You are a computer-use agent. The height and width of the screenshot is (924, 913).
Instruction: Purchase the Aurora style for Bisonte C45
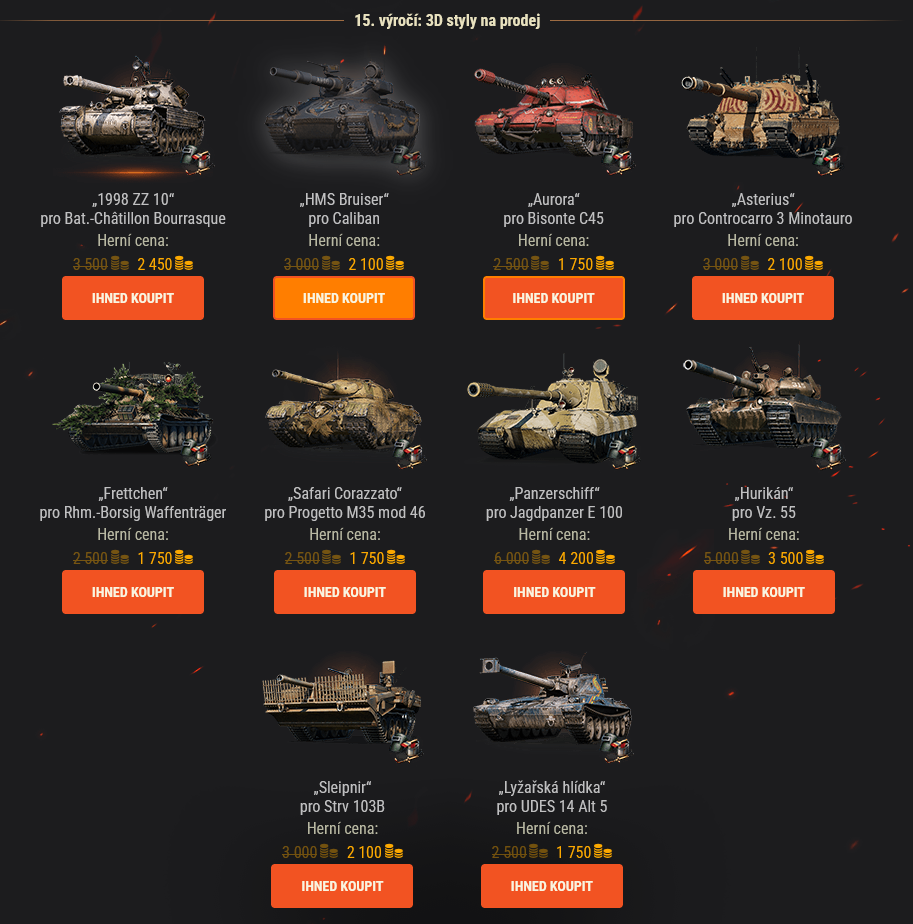tap(553, 298)
